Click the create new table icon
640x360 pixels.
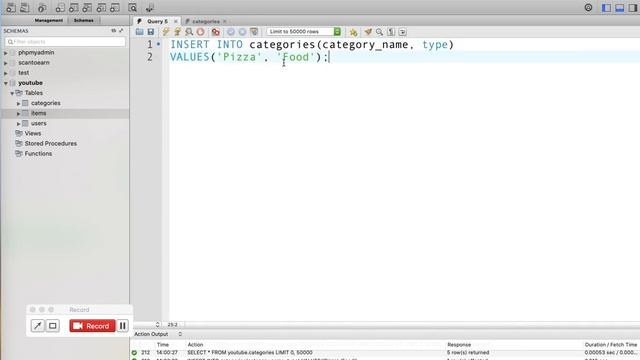(x=74, y=7)
